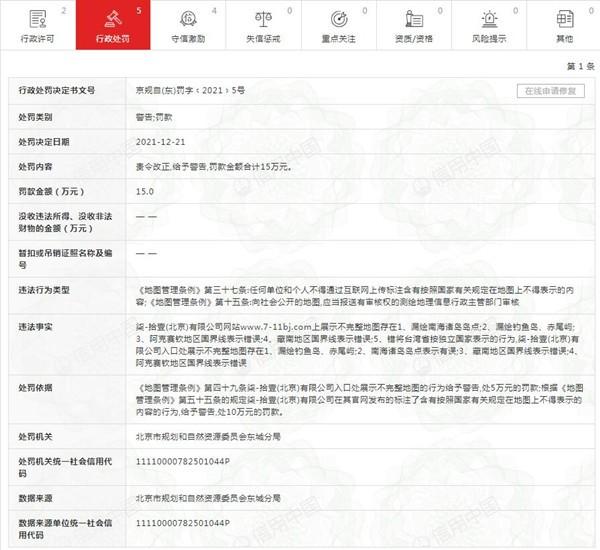The width and height of the screenshot is (600, 550).
Task: Click the 数据来源单位 credit code 11110000782501044P
Action: (183, 523)
